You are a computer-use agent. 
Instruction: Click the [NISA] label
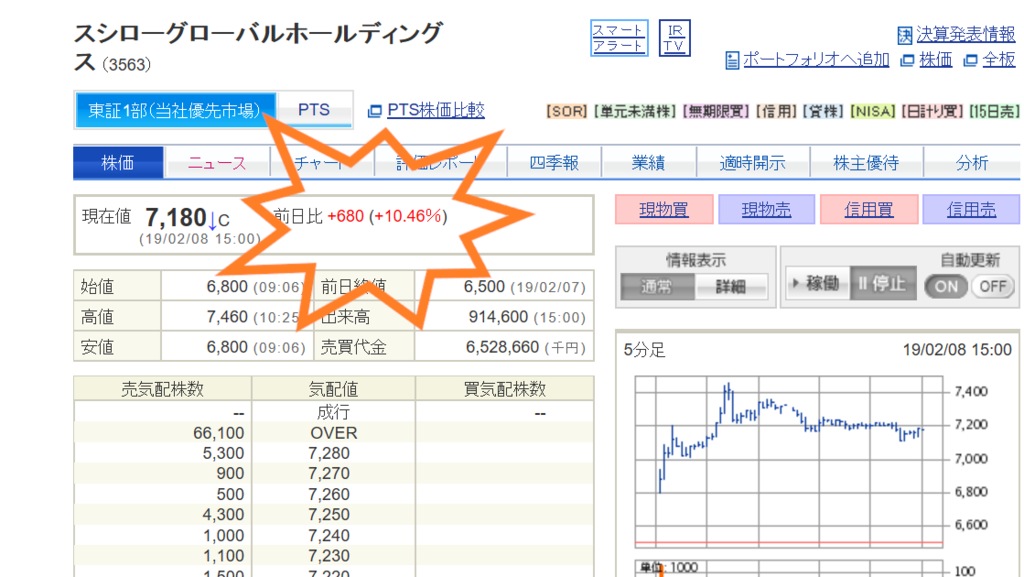(x=872, y=112)
